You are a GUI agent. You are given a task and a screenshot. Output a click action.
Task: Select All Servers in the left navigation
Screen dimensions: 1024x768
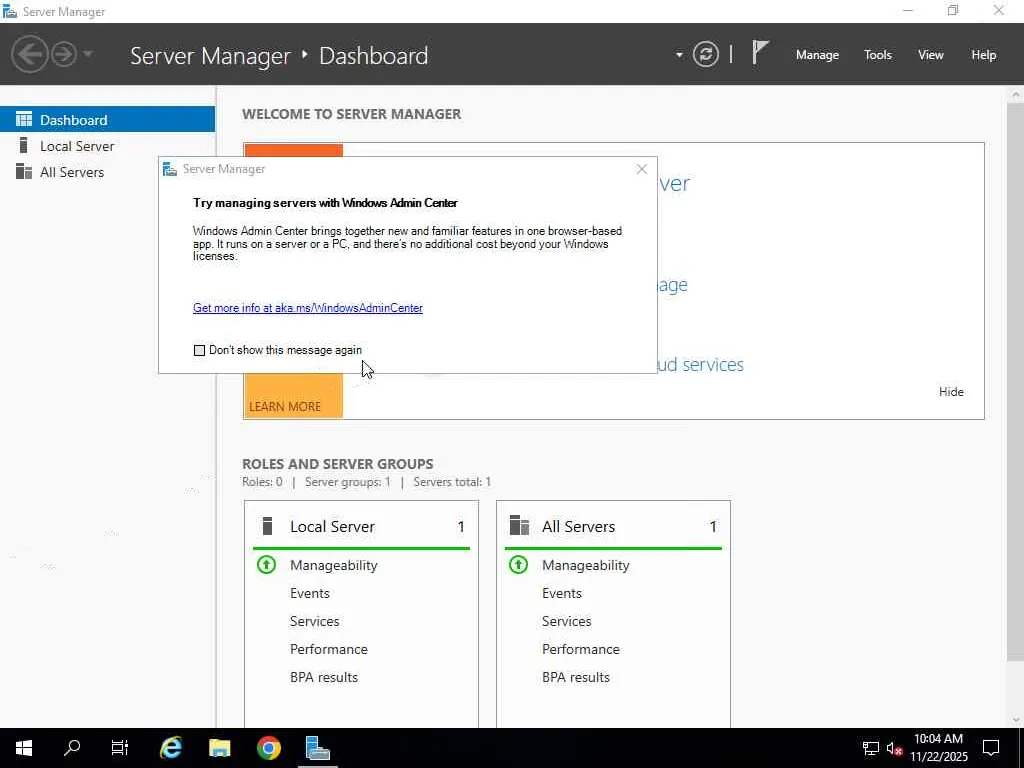click(x=107, y=172)
